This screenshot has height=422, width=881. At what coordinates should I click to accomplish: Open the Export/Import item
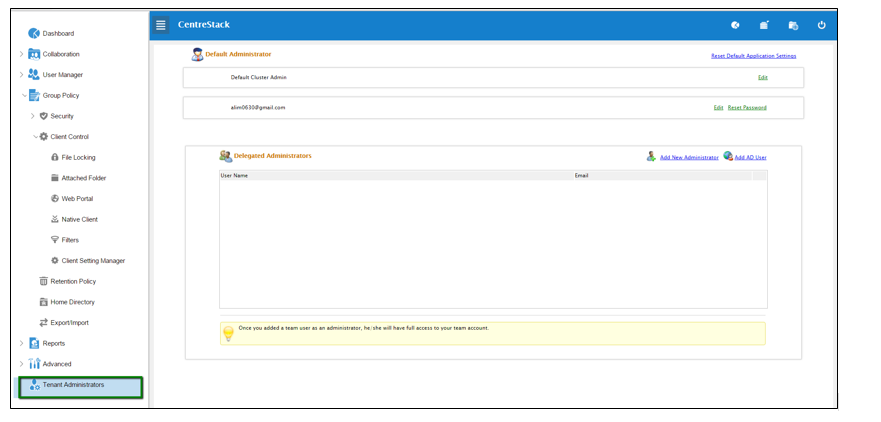pyautogui.click(x=64, y=323)
